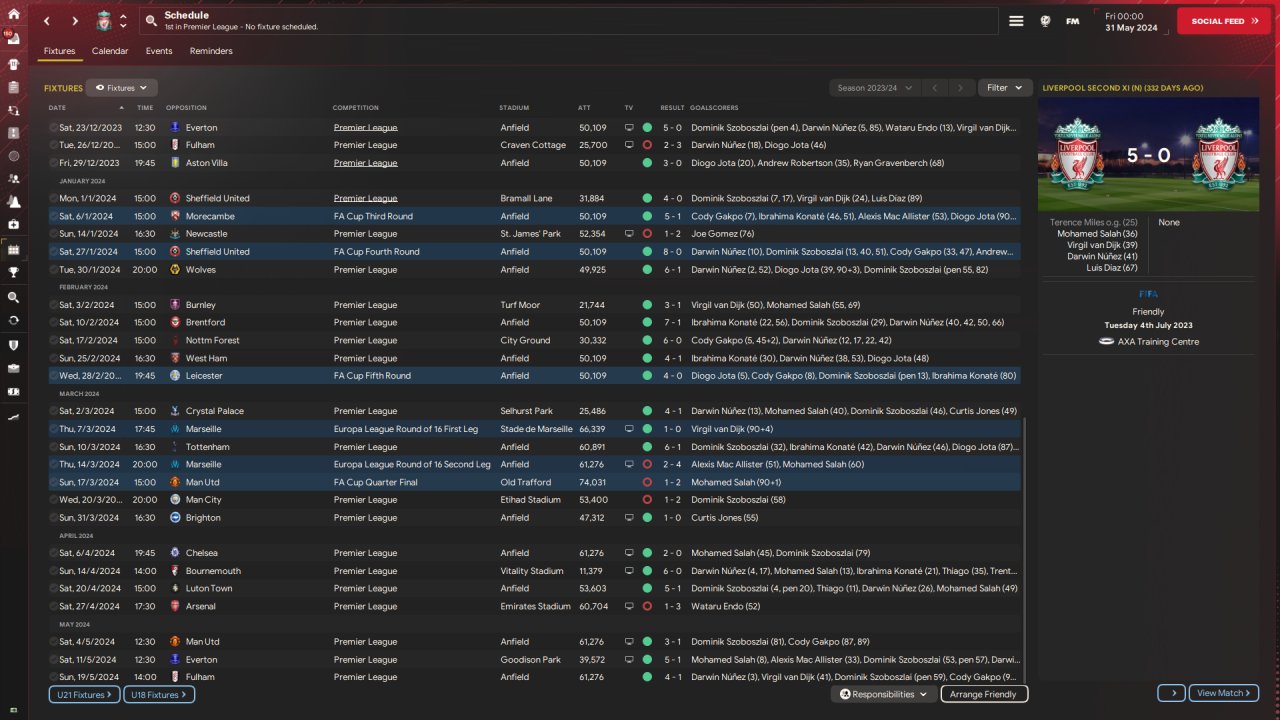Open the Finances banknote icon
The height and width of the screenshot is (720, 1280).
tap(14, 391)
